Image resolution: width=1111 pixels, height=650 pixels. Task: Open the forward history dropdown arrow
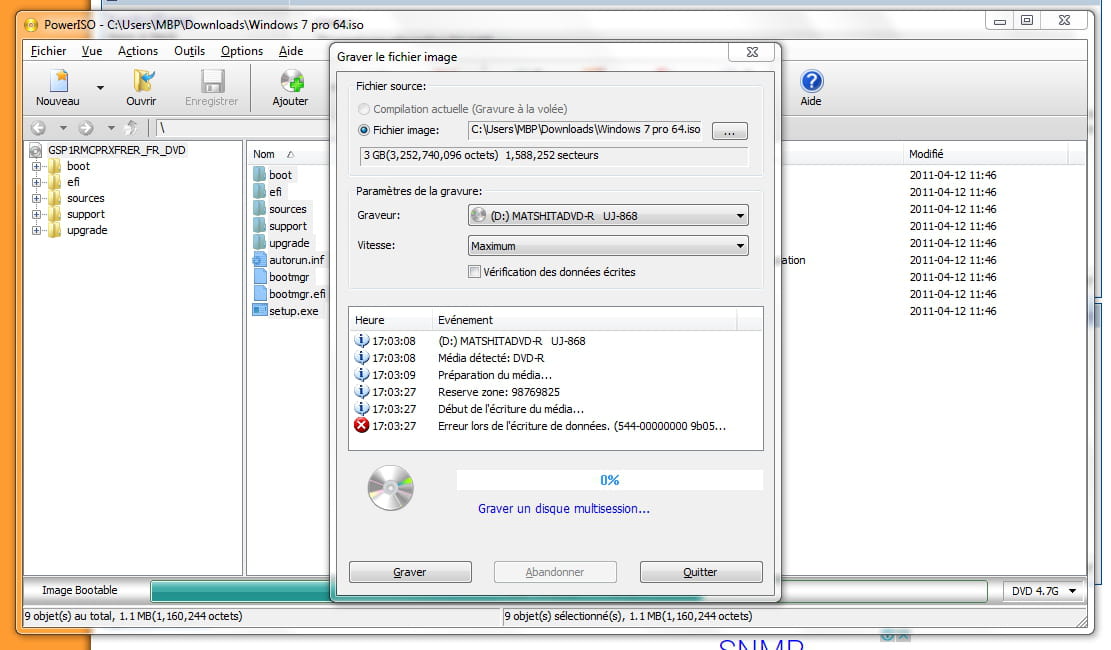point(111,128)
